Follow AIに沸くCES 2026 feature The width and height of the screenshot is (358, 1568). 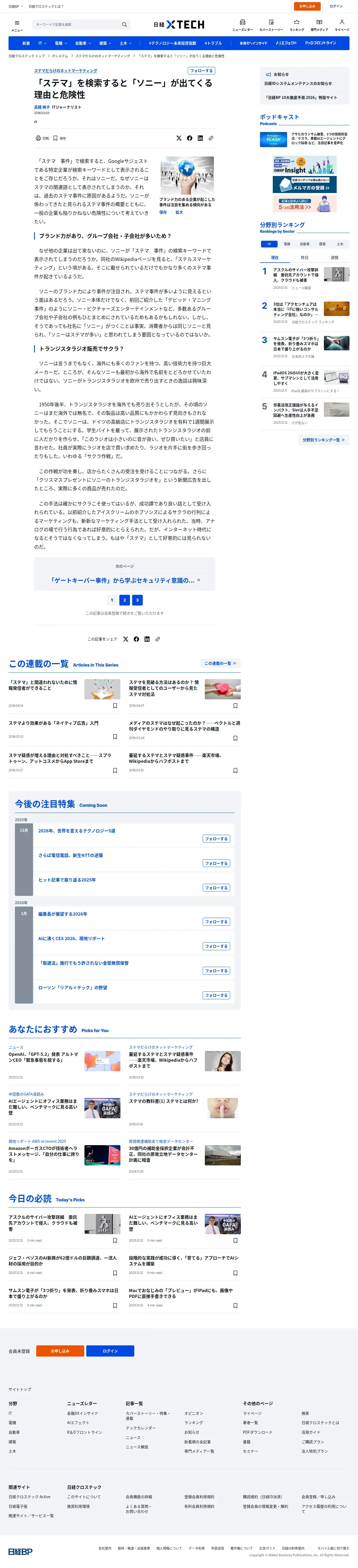pyautogui.click(x=216, y=947)
